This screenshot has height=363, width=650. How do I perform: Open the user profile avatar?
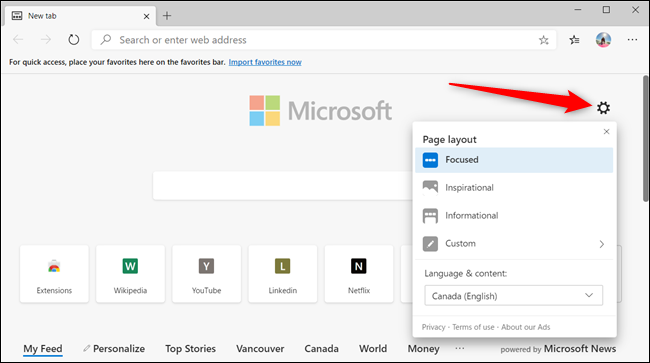603,40
